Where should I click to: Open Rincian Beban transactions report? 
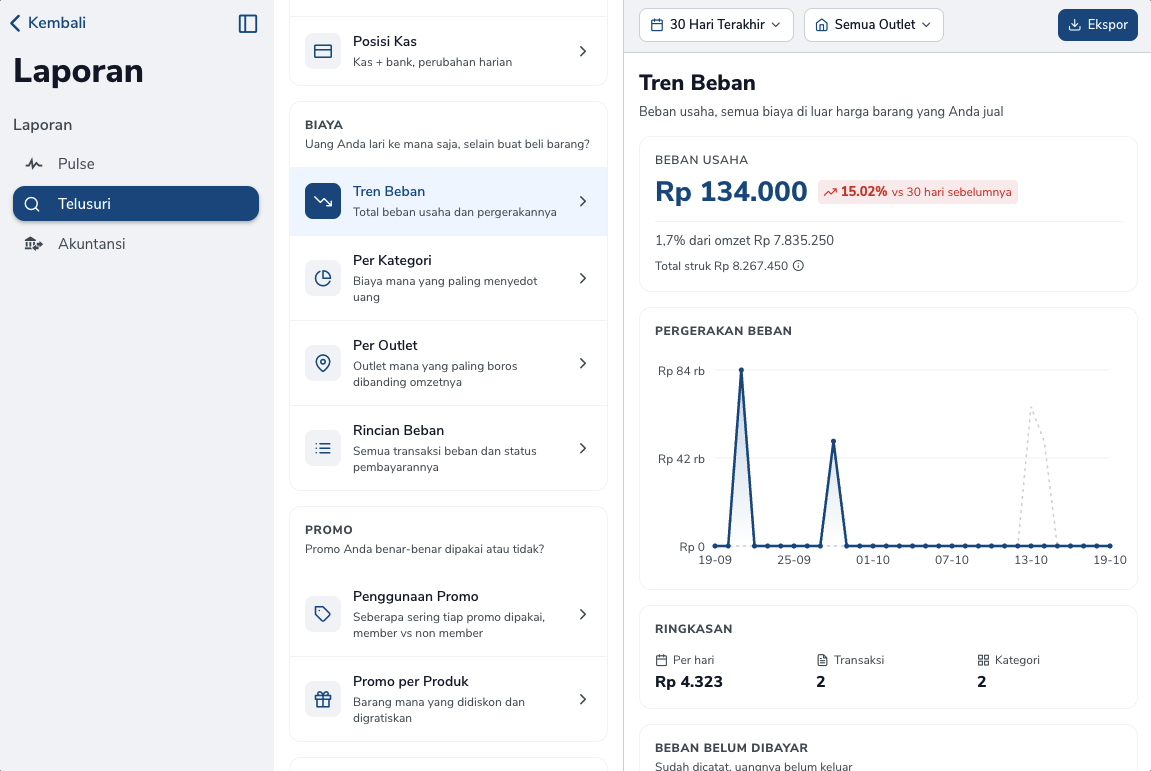449,448
